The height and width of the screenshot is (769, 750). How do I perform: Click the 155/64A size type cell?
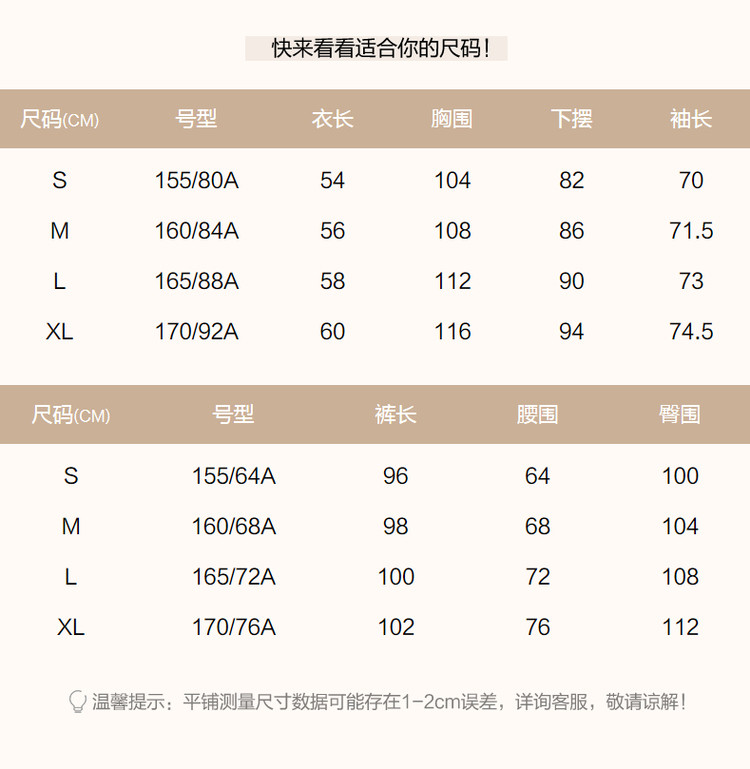tap(233, 476)
